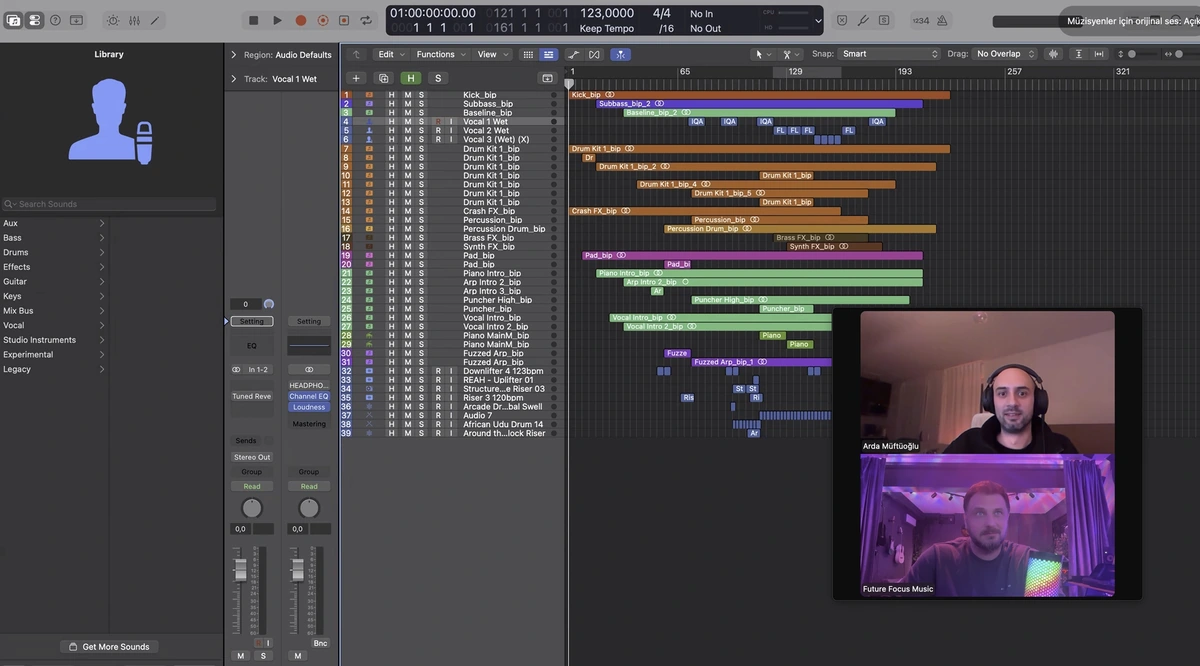Expand the Region Audio Defaults disclosure

234,55
